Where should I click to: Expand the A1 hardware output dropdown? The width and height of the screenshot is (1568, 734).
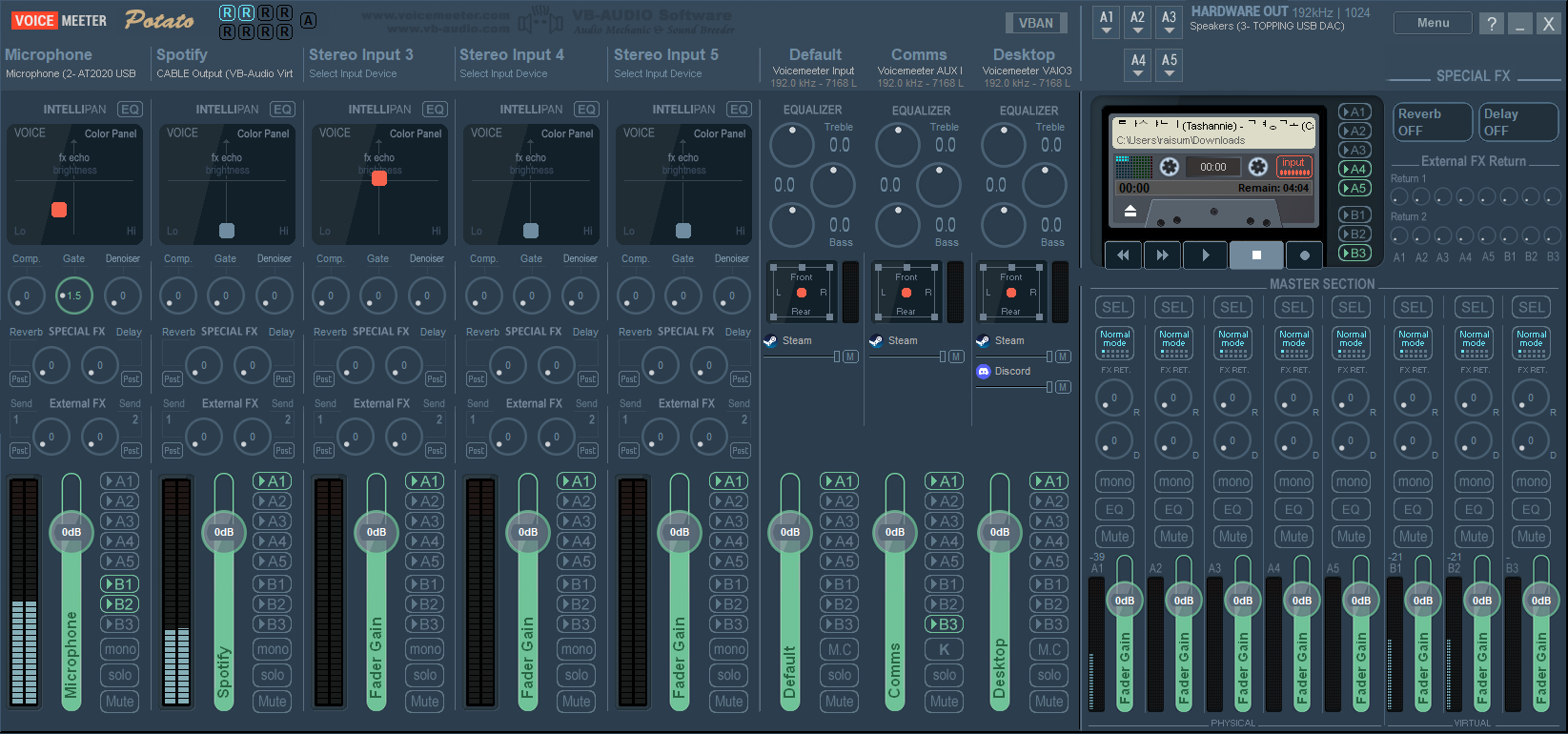(x=1106, y=23)
